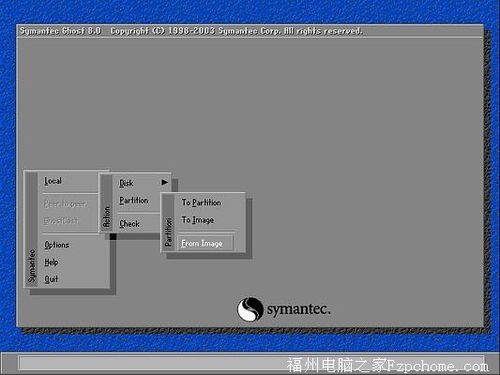Select the disabled GhostCast entry

[x=61, y=221]
